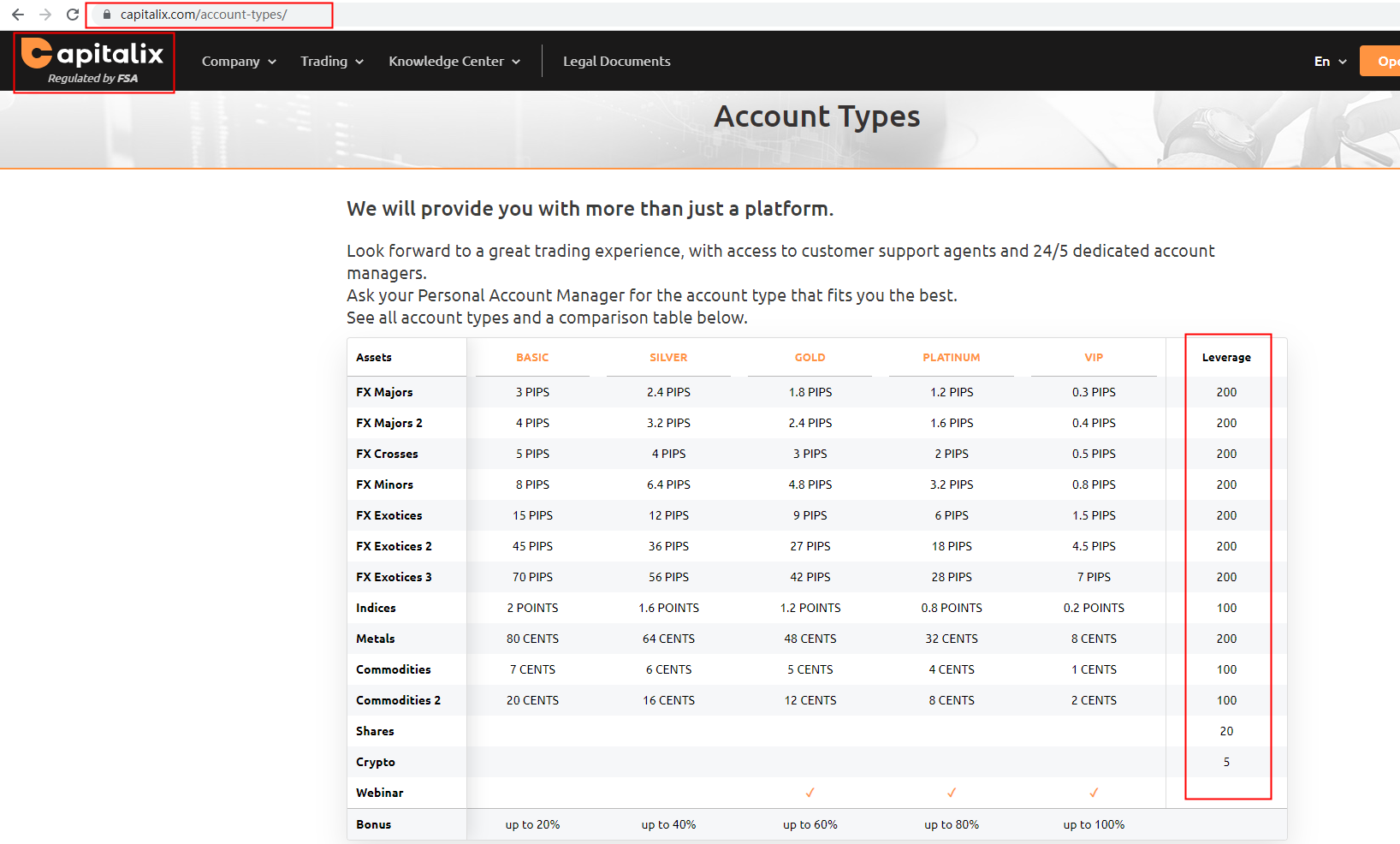Select the PLATINUM account column header
This screenshot has width=1400, height=844.
click(x=951, y=358)
